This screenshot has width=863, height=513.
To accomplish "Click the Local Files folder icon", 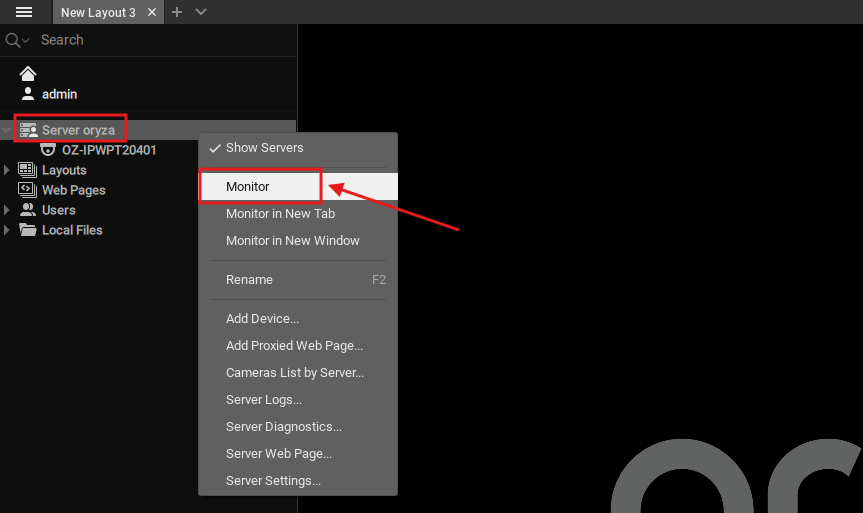I will click(28, 230).
